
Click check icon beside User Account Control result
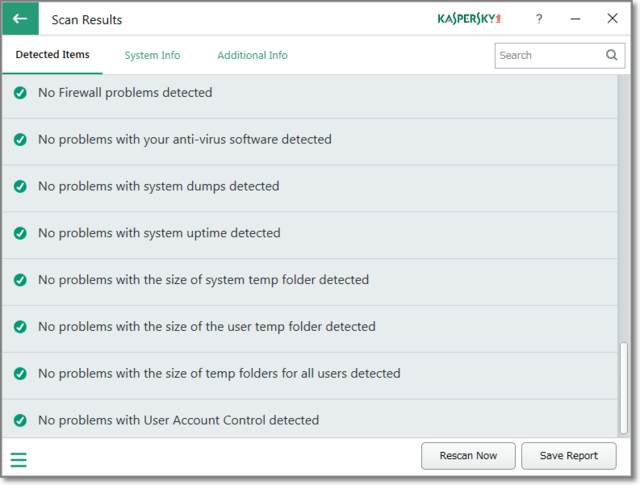pos(20,420)
